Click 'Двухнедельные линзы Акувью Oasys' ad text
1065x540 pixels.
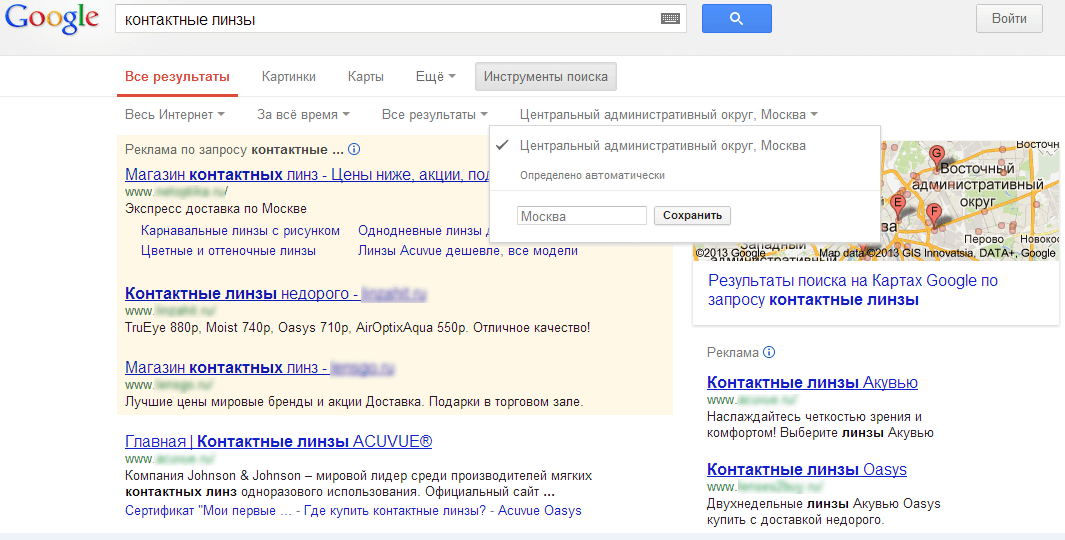824,511
